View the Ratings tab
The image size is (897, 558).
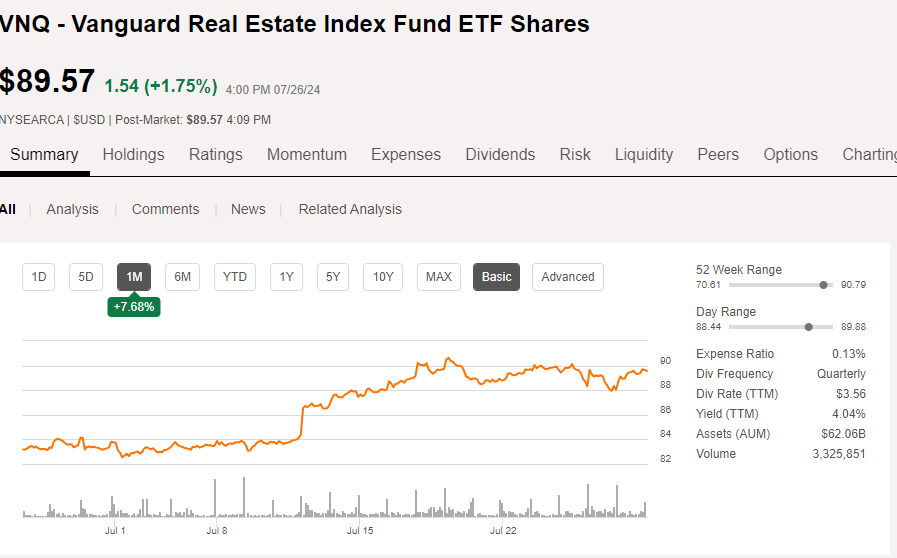216,155
